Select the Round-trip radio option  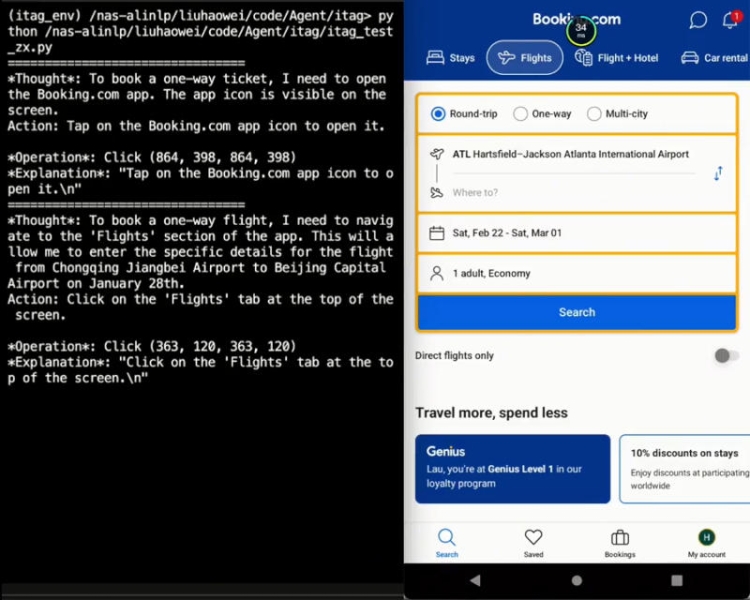(x=438, y=114)
